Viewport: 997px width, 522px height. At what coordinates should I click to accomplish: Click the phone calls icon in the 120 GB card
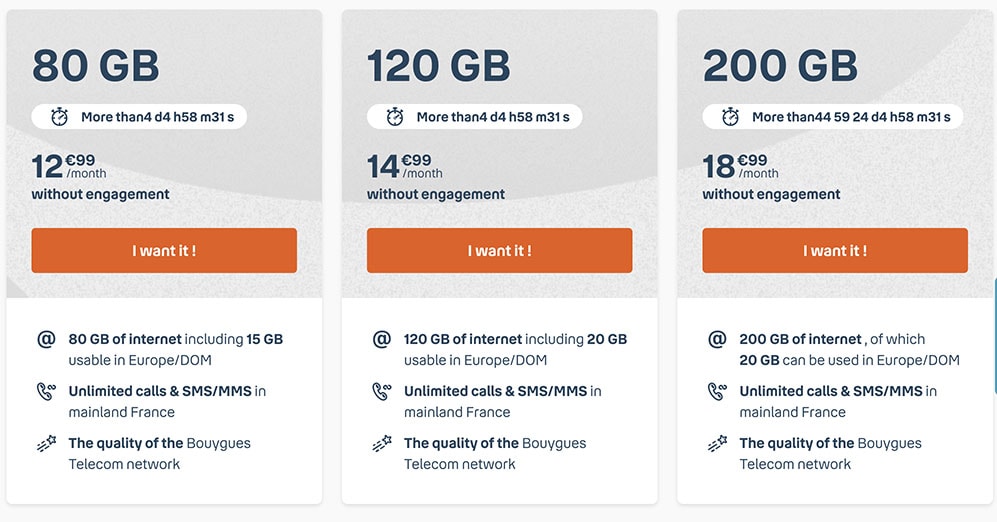click(382, 391)
